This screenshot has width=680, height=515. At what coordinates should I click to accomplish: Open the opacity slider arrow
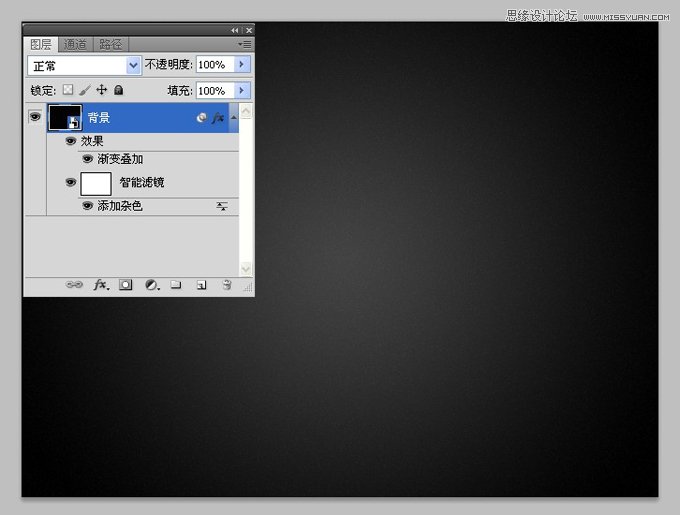(242, 64)
